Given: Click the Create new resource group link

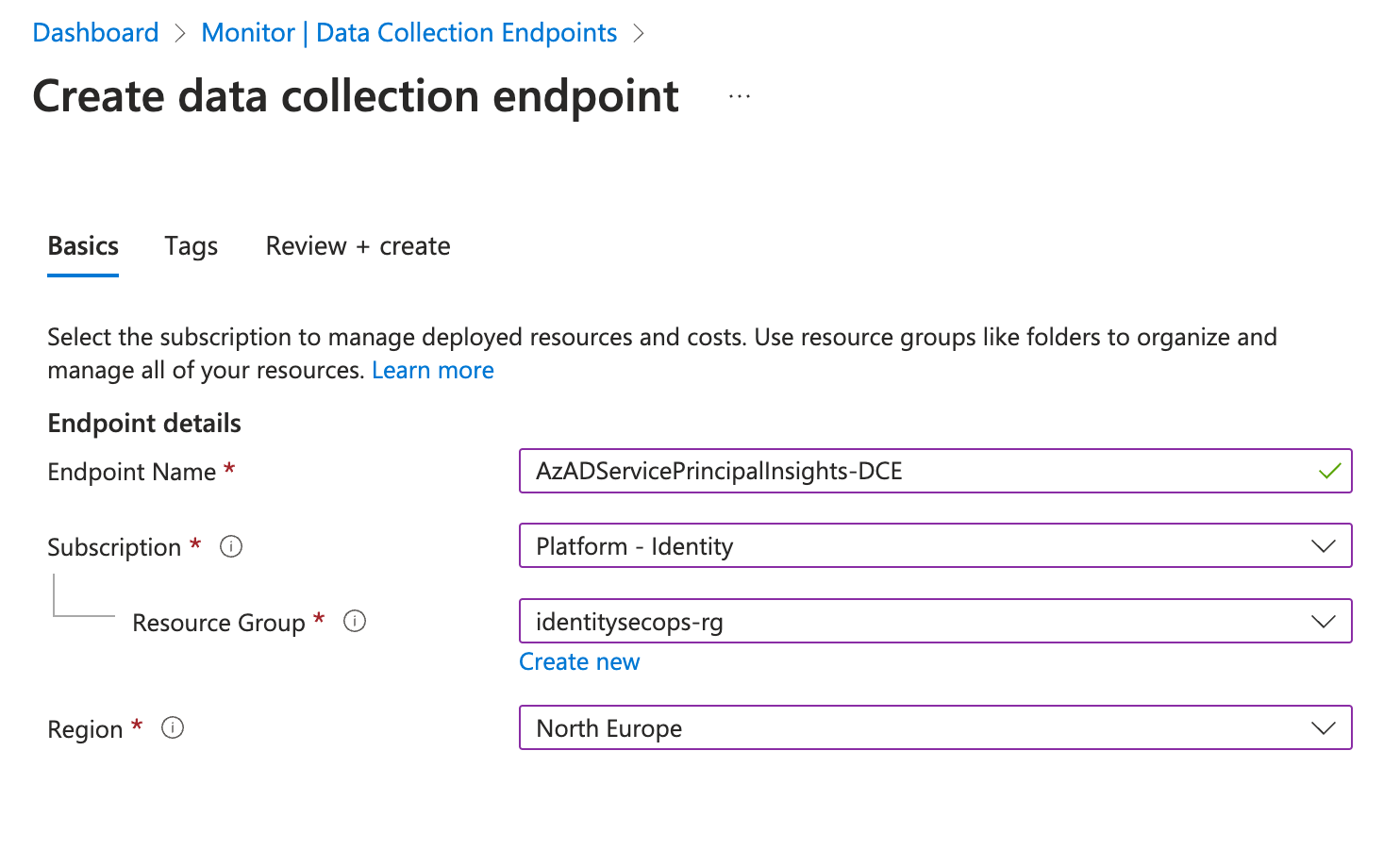Looking at the screenshot, I should pos(579,661).
